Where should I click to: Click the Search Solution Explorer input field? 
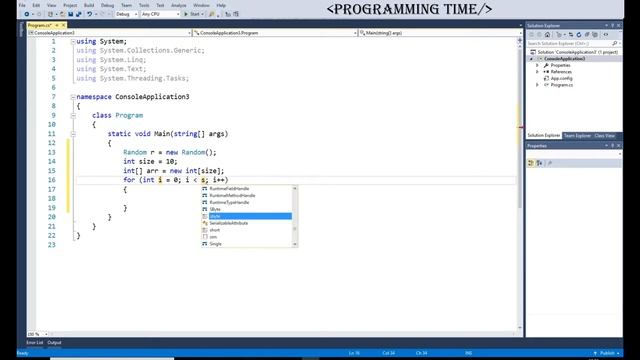pyautogui.click(x=569, y=43)
